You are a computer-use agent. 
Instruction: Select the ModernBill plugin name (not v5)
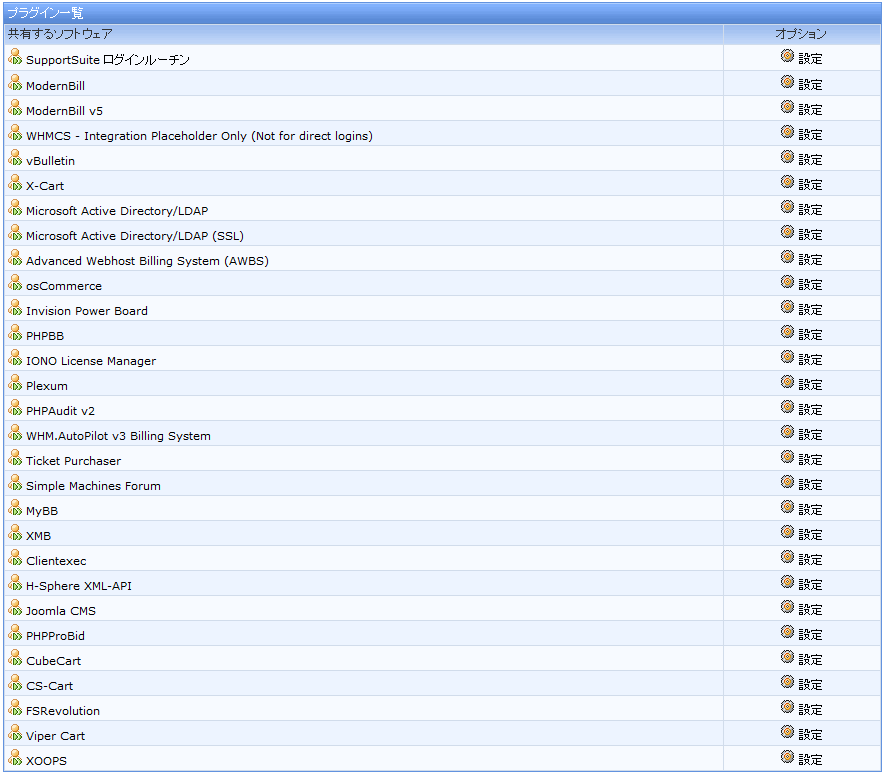click(x=55, y=86)
